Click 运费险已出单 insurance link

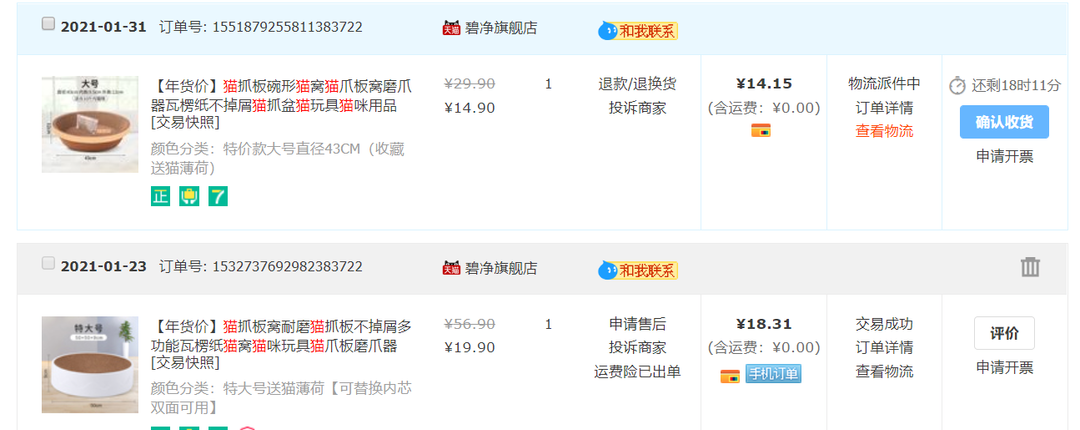tap(637, 372)
